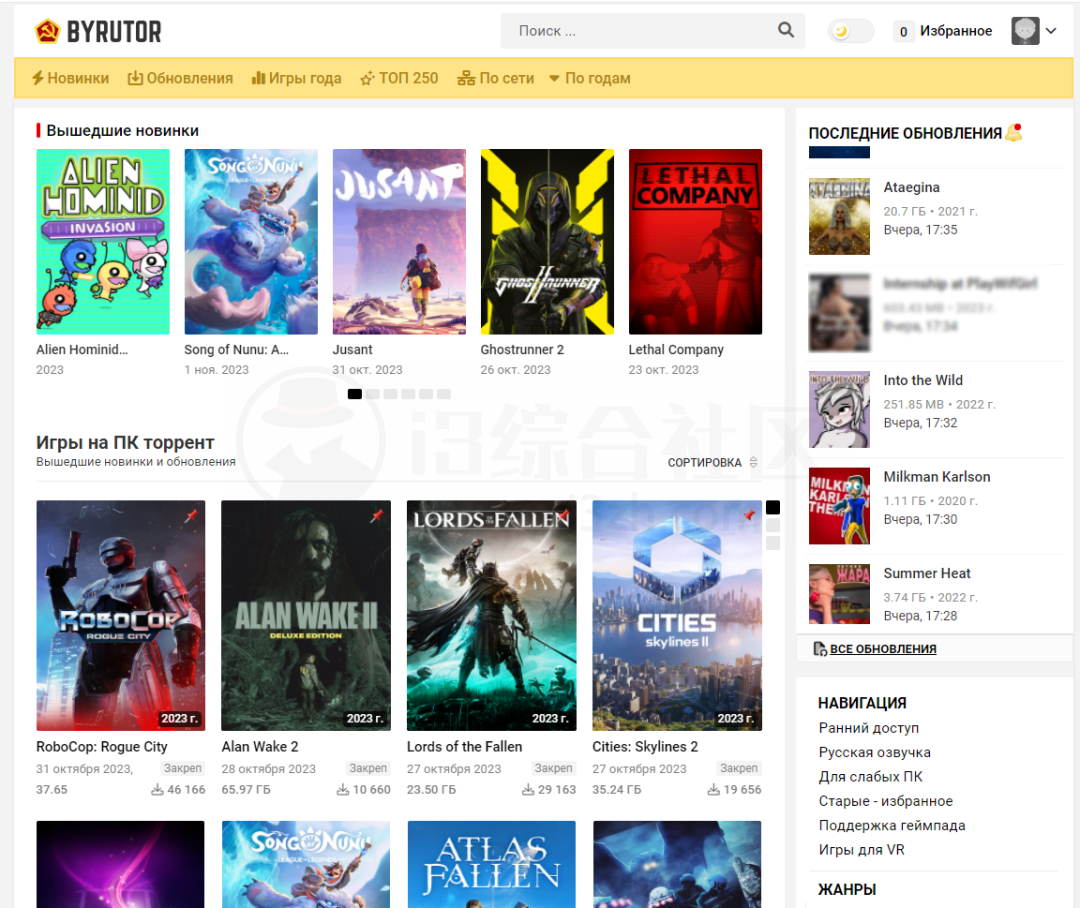Image resolution: width=1080 pixels, height=908 pixels.
Task: Click the search magnifier icon
Action: [x=786, y=30]
